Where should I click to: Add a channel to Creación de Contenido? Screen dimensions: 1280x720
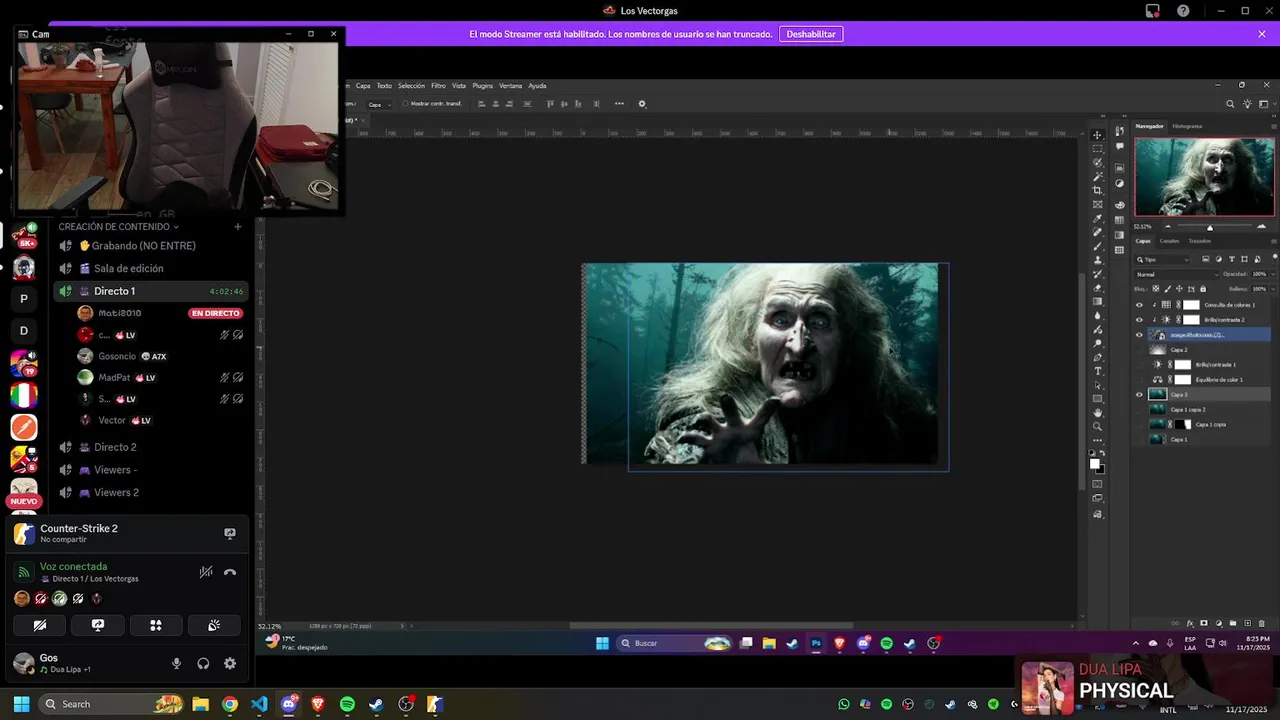(237, 227)
